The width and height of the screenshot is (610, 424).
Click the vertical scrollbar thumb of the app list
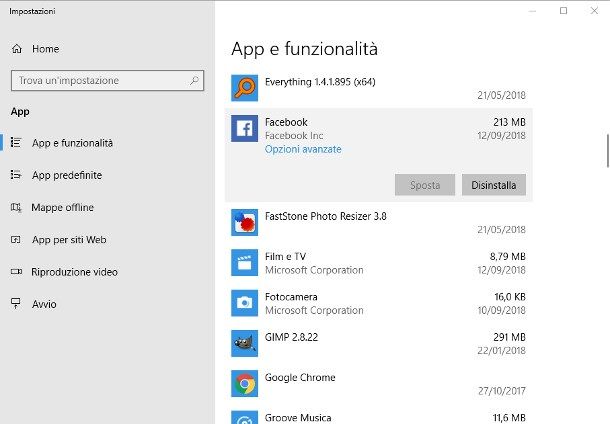pyautogui.click(x=608, y=151)
